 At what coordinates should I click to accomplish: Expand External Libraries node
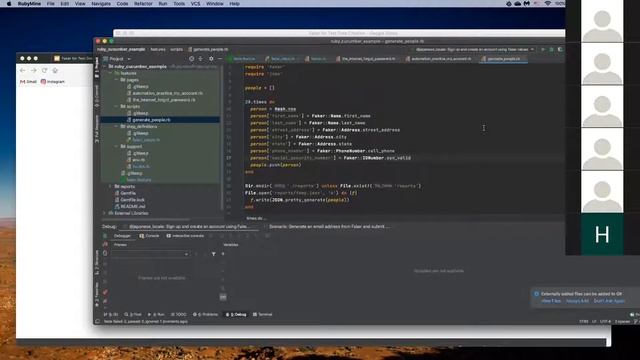(x=105, y=213)
